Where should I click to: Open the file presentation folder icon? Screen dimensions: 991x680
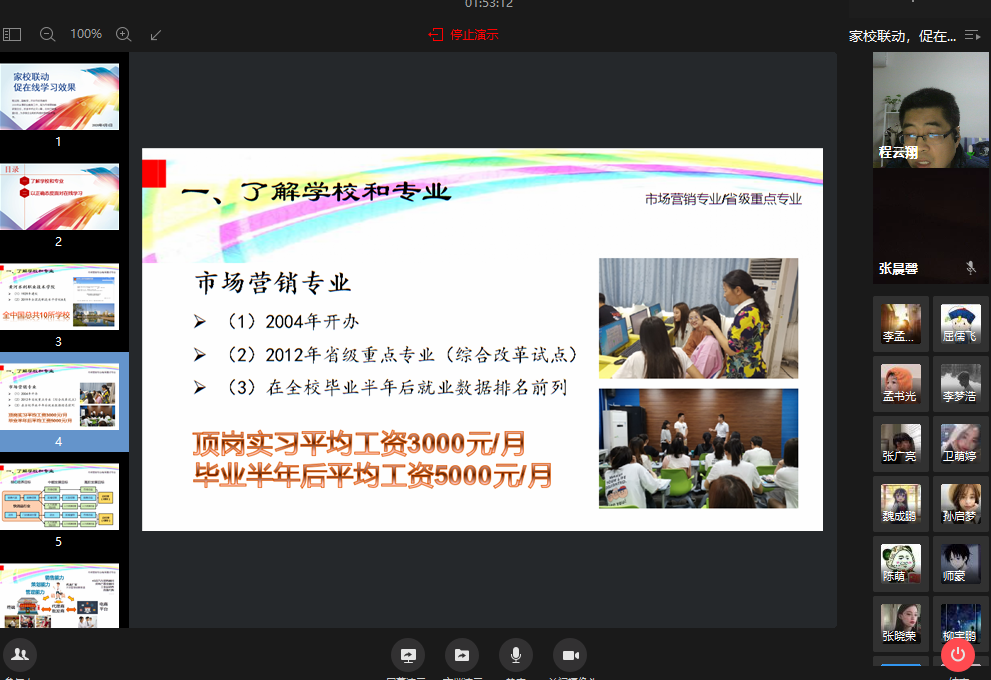click(x=462, y=655)
